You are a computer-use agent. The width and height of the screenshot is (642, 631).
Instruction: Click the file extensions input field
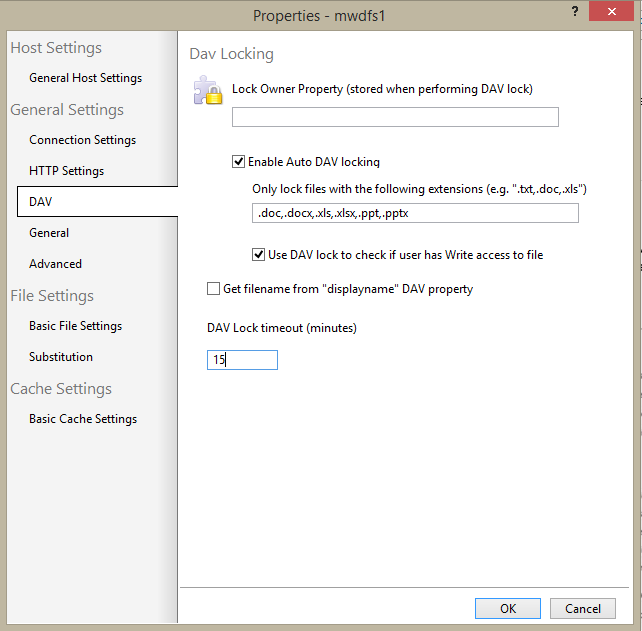point(415,213)
